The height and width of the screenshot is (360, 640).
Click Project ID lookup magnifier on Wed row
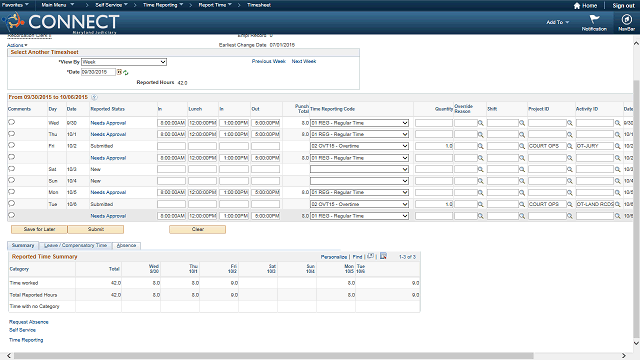570,123
